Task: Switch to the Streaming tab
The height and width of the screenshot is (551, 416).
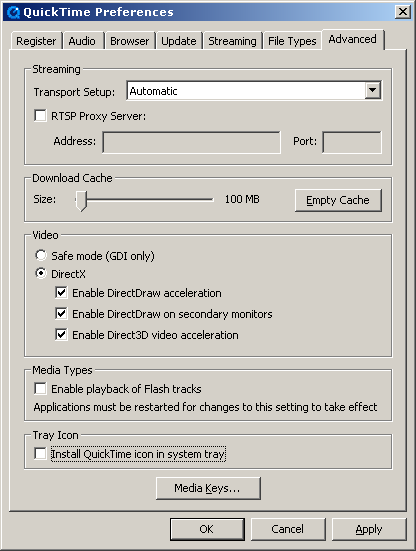Action: (x=232, y=41)
